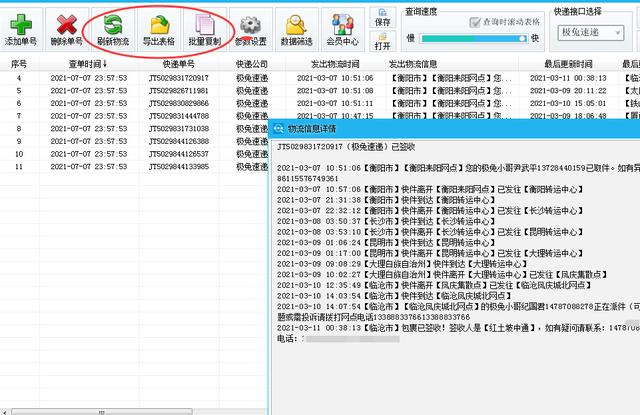Select tracking number JT5029831731038
640x415 pixels.
(x=179, y=129)
